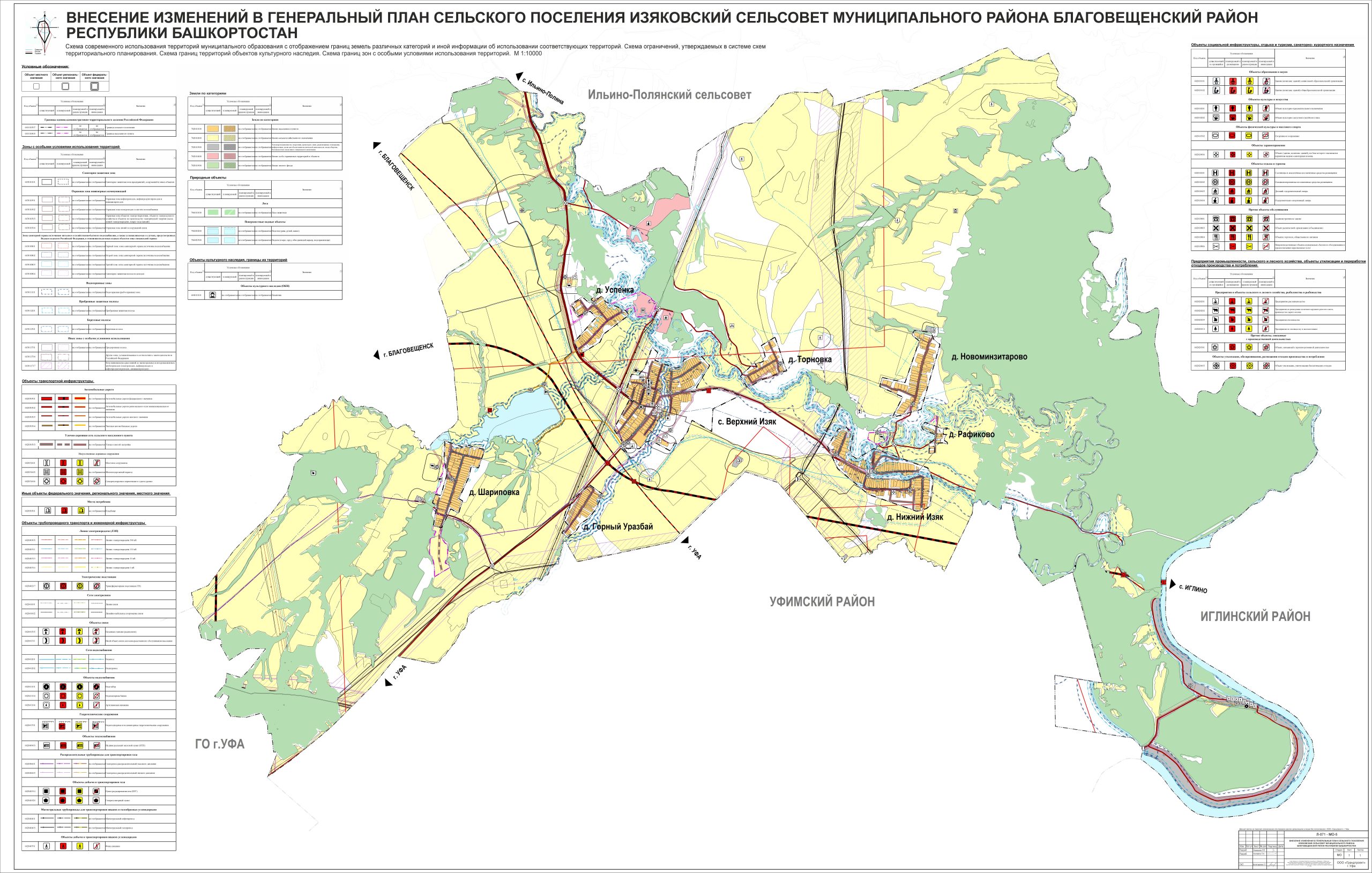Click the "с. Верхний Изяк" village label

[x=748, y=422]
